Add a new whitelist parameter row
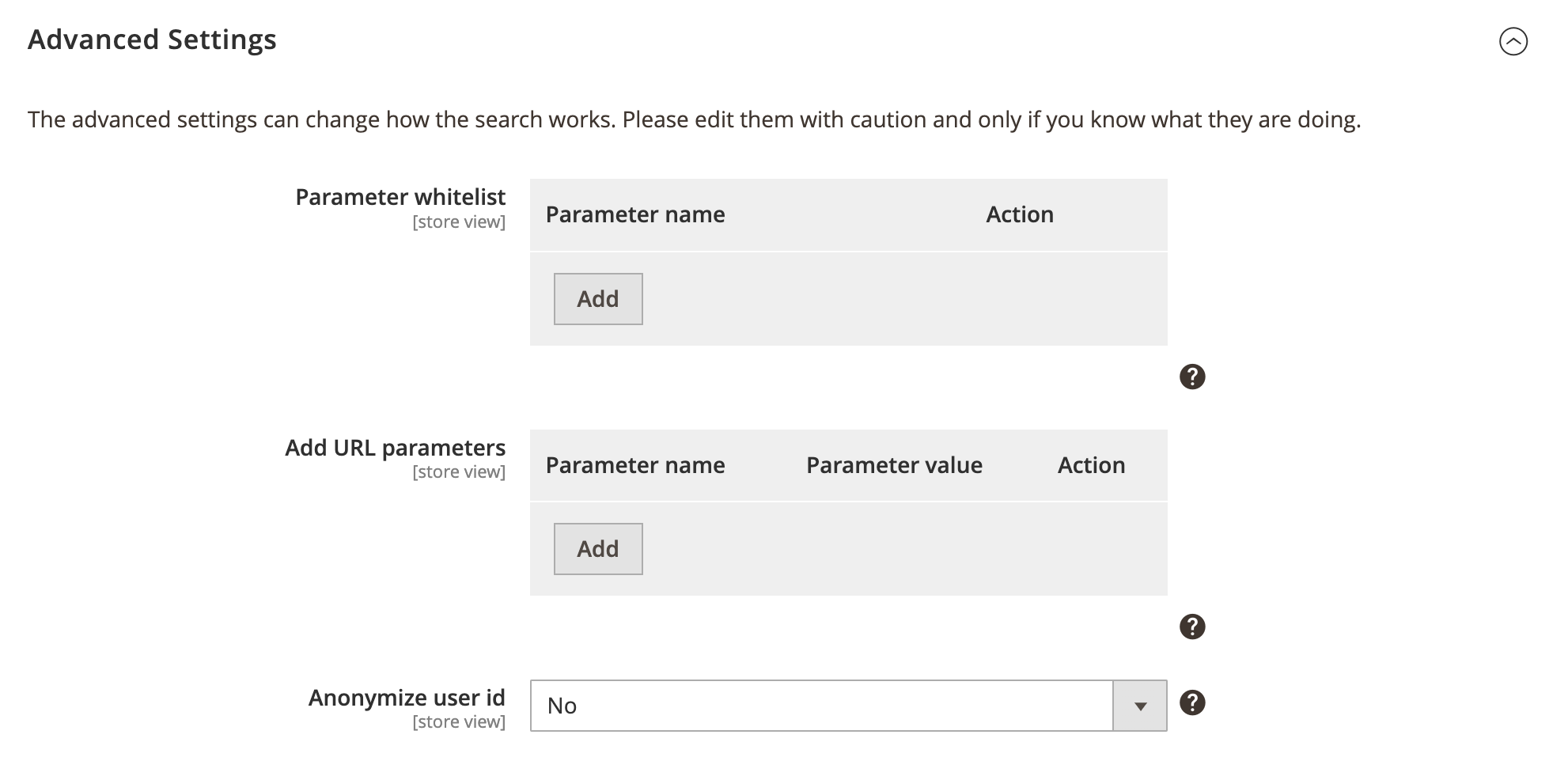 (597, 298)
